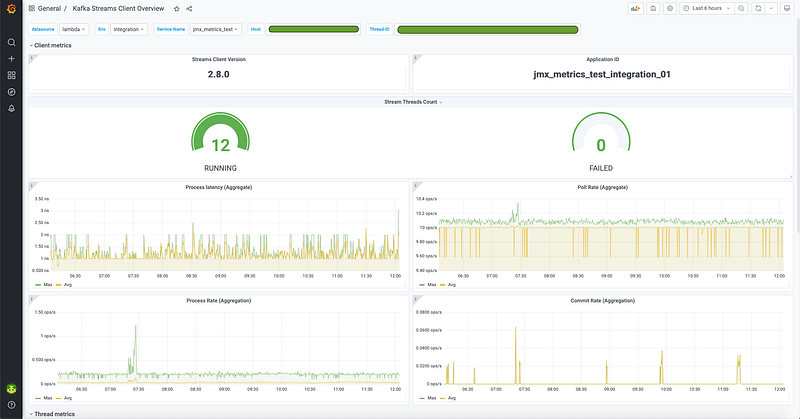Screen dimensions: 800x419
Task: Star the Kafka Streams Client Overview dashboard
Action: pos(177,8)
